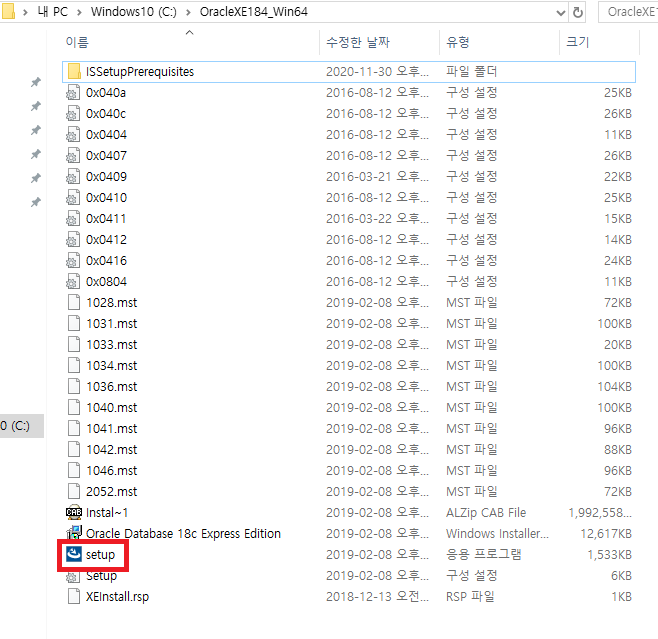
Task: Open the address bar history dropdown
Action: point(560,13)
